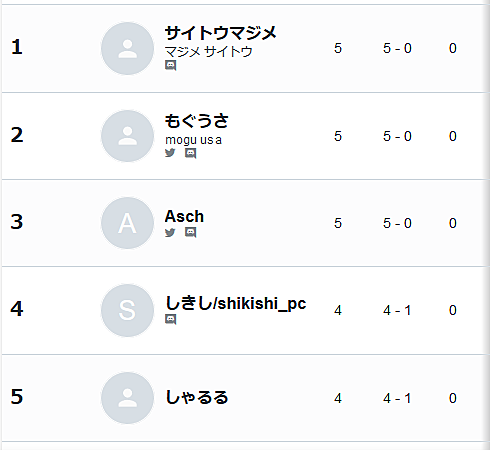Click Asch's Discord icon
490x450 pixels.
(x=191, y=232)
